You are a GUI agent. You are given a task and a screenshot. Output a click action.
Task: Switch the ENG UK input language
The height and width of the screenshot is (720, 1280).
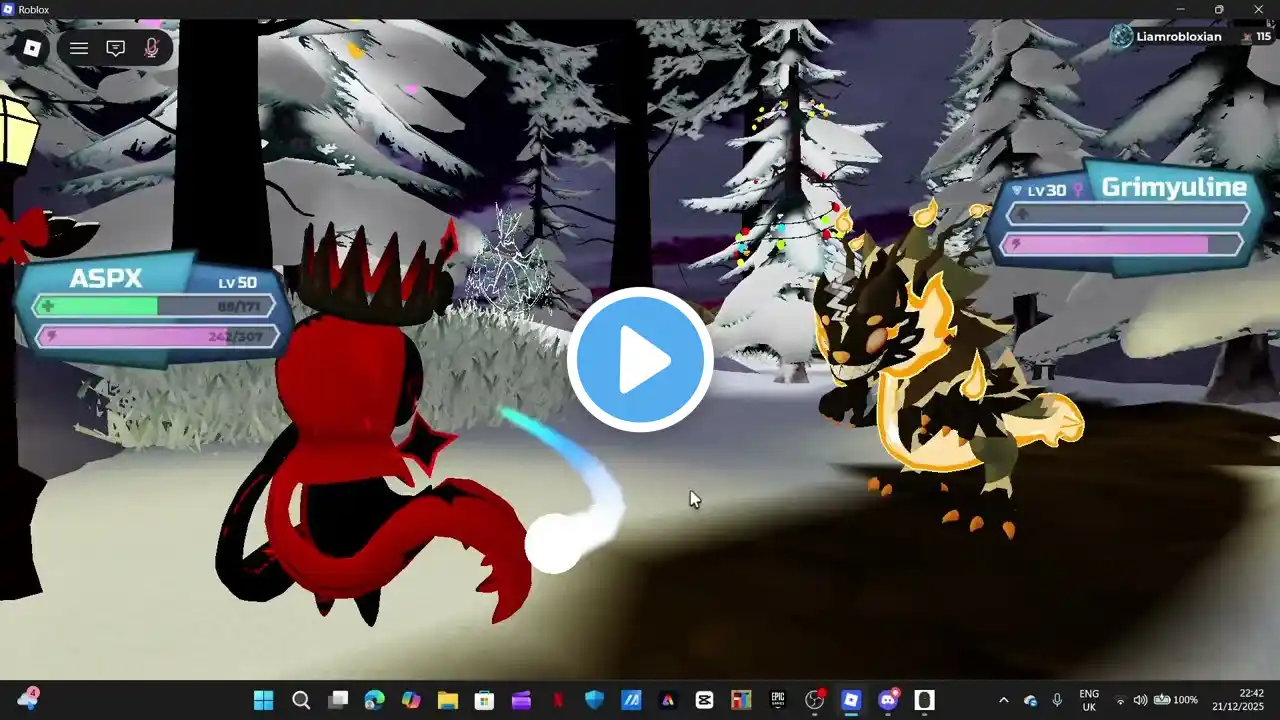(x=1089, y=700)
